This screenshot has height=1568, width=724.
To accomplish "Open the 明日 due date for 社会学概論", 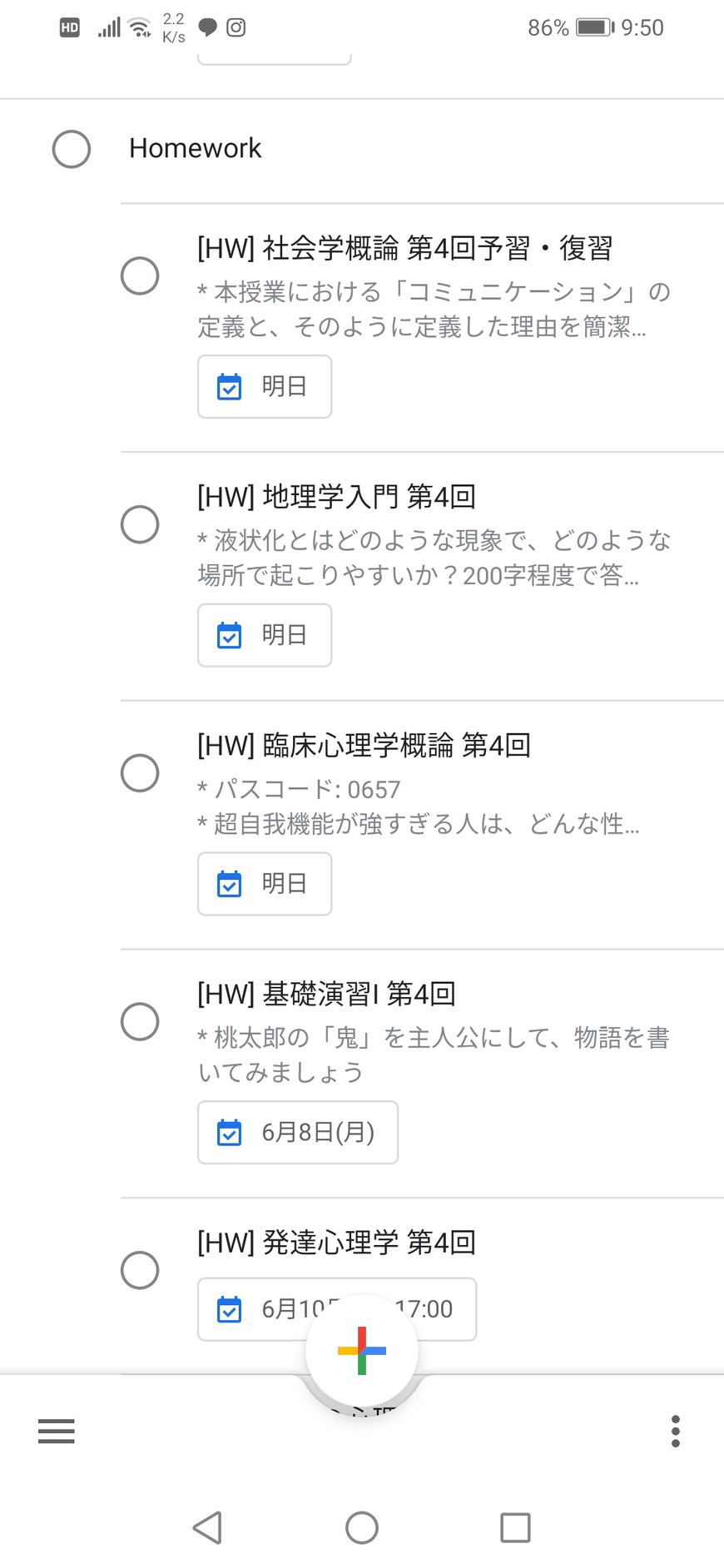I will [x=265, y=387].
